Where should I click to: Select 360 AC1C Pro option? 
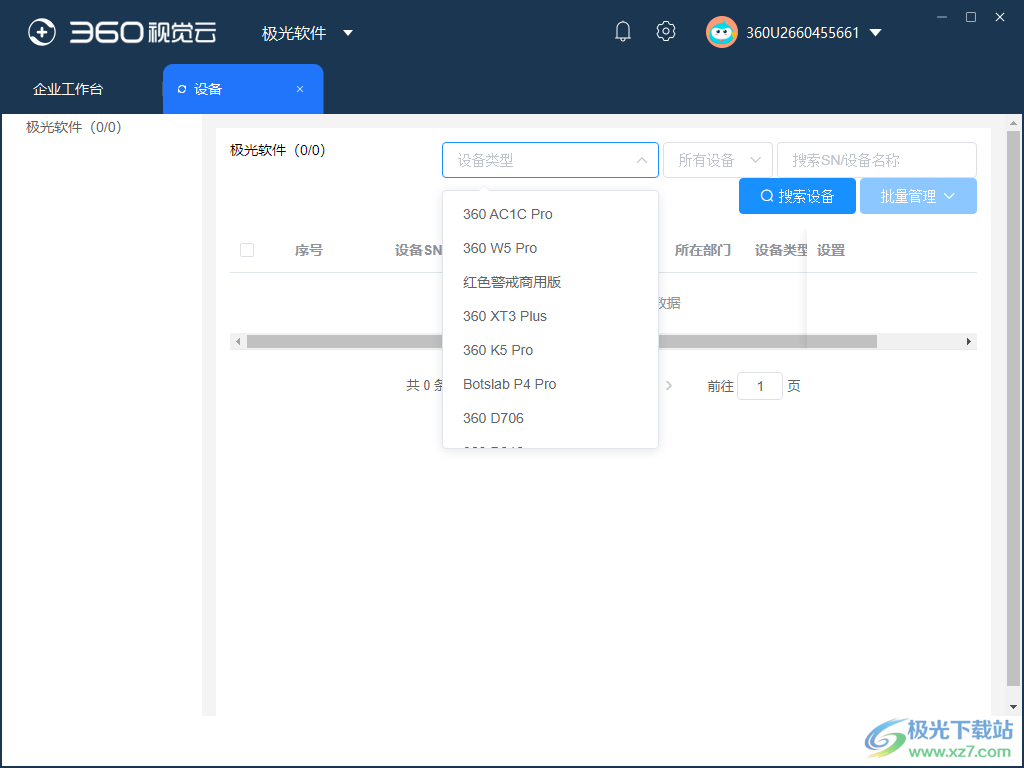point(550,214)
